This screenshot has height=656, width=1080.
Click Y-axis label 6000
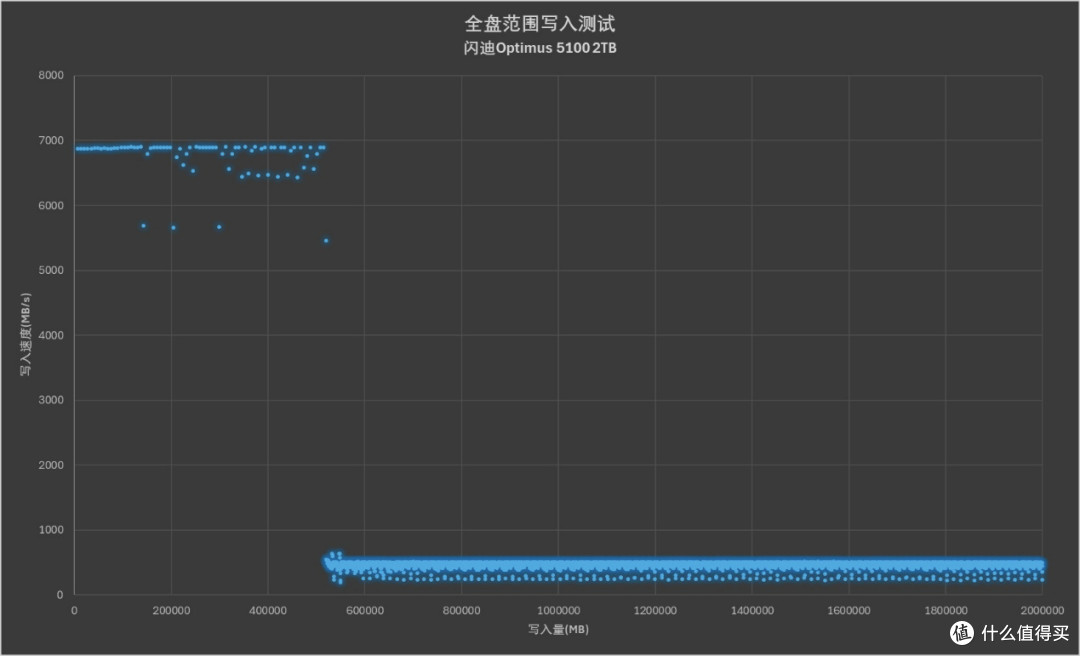[51, 205]
